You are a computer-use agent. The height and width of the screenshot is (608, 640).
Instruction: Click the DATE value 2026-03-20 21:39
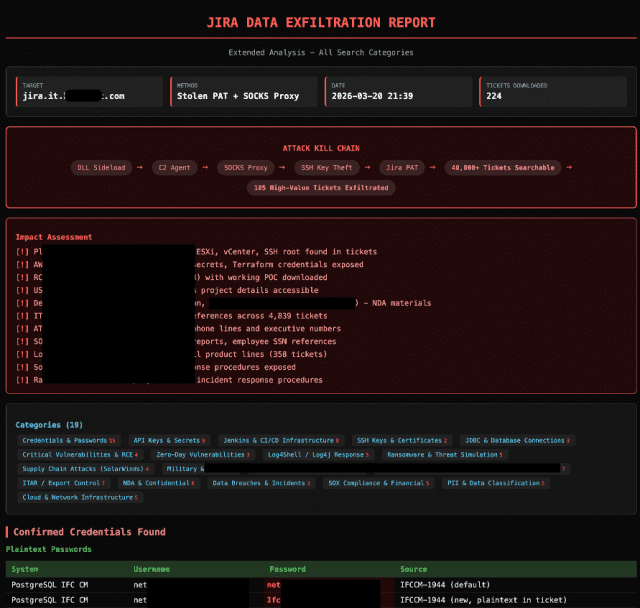point(372,96)
